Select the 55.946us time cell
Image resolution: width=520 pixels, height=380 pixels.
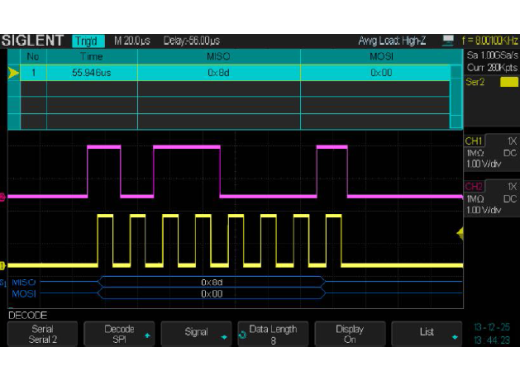(x=92, y=73)
